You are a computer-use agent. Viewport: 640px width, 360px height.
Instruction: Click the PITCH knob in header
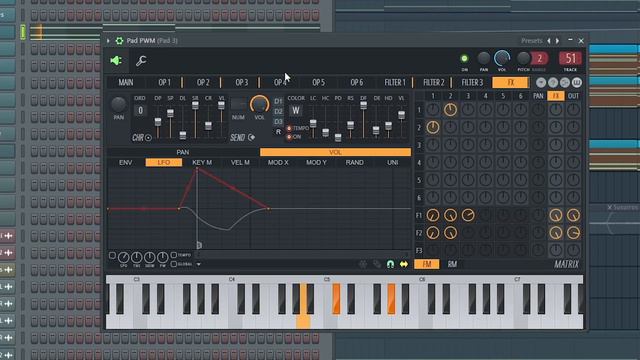(x=523, y=58)
